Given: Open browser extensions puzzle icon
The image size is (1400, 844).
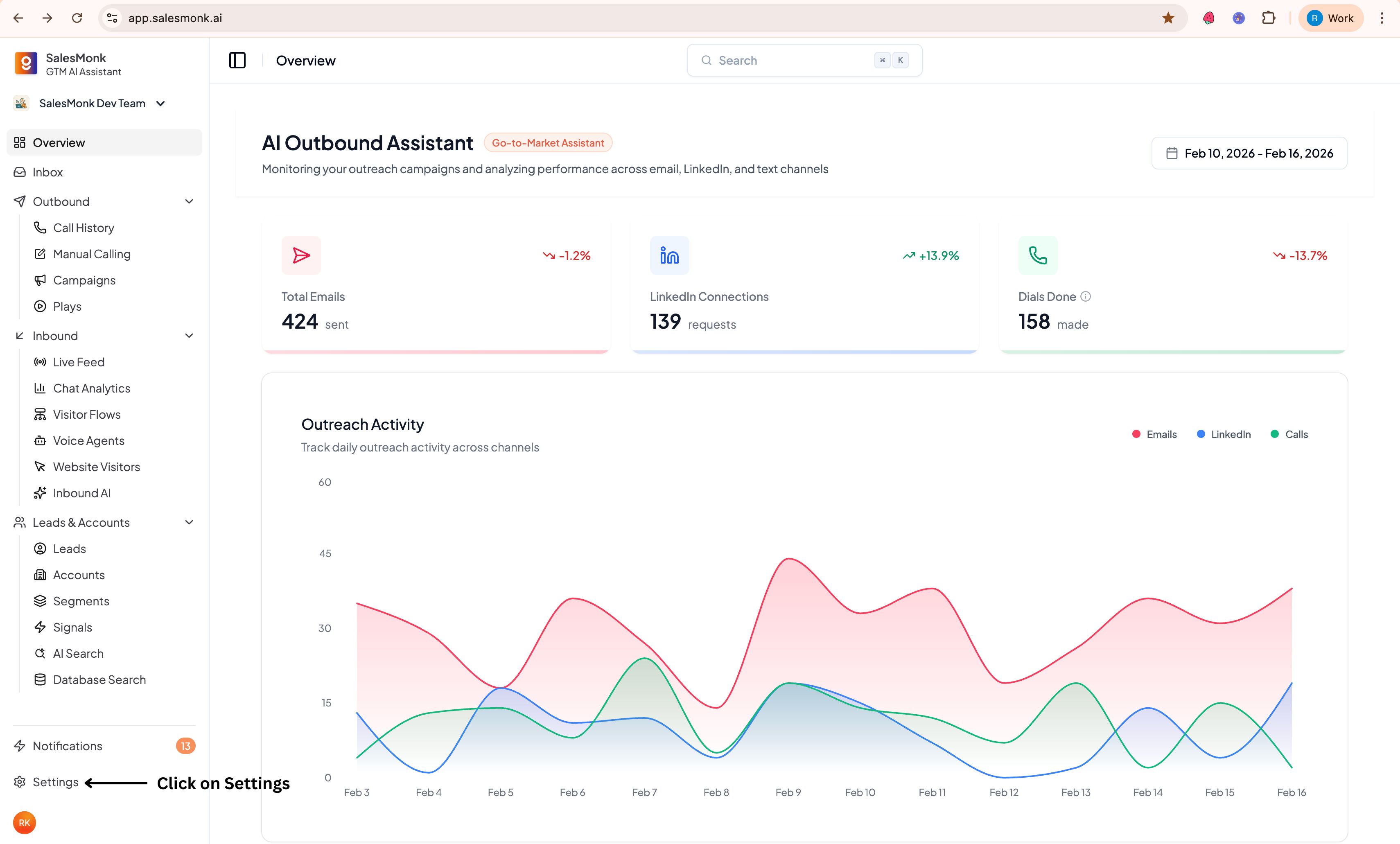Looking at the screenshot, I should coord(1268,18).
